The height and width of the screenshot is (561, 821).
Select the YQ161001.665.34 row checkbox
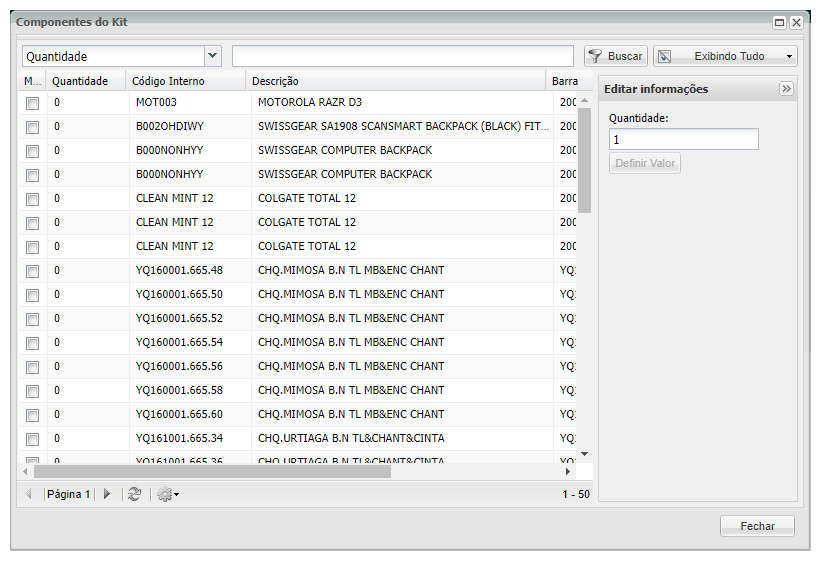coord(32,439)
